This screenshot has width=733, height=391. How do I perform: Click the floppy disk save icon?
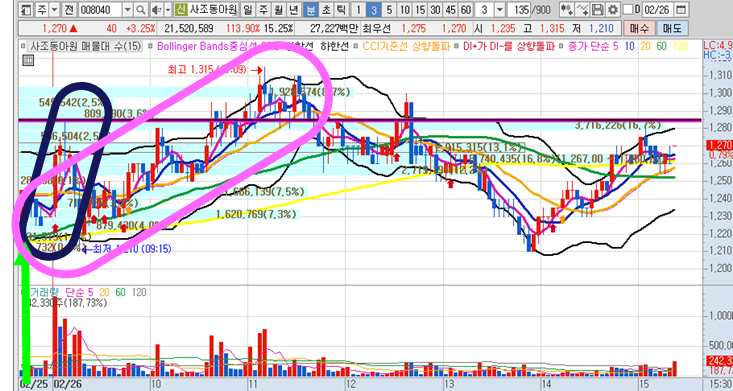pos(597,9)
